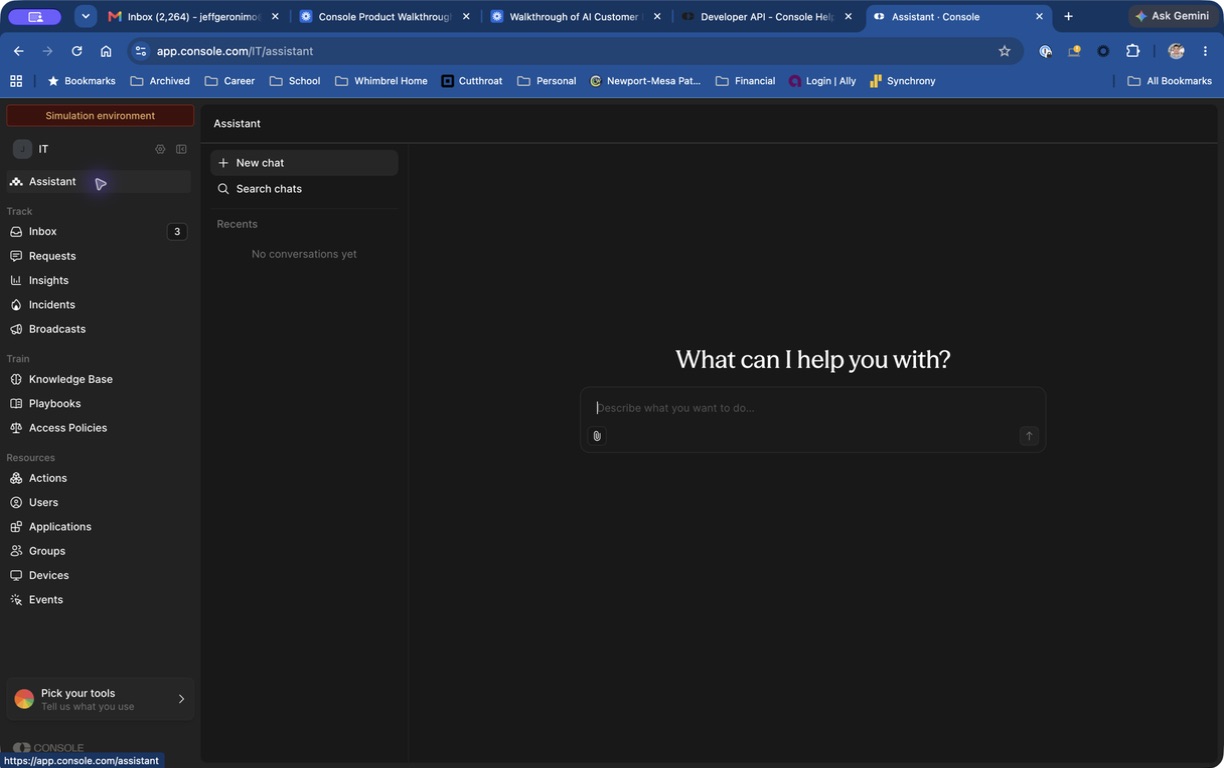Image resolution: width=1224 pixels, height=768 pixels.
Task: Collapse the sidebar panel icon
Action: [181, 149]
